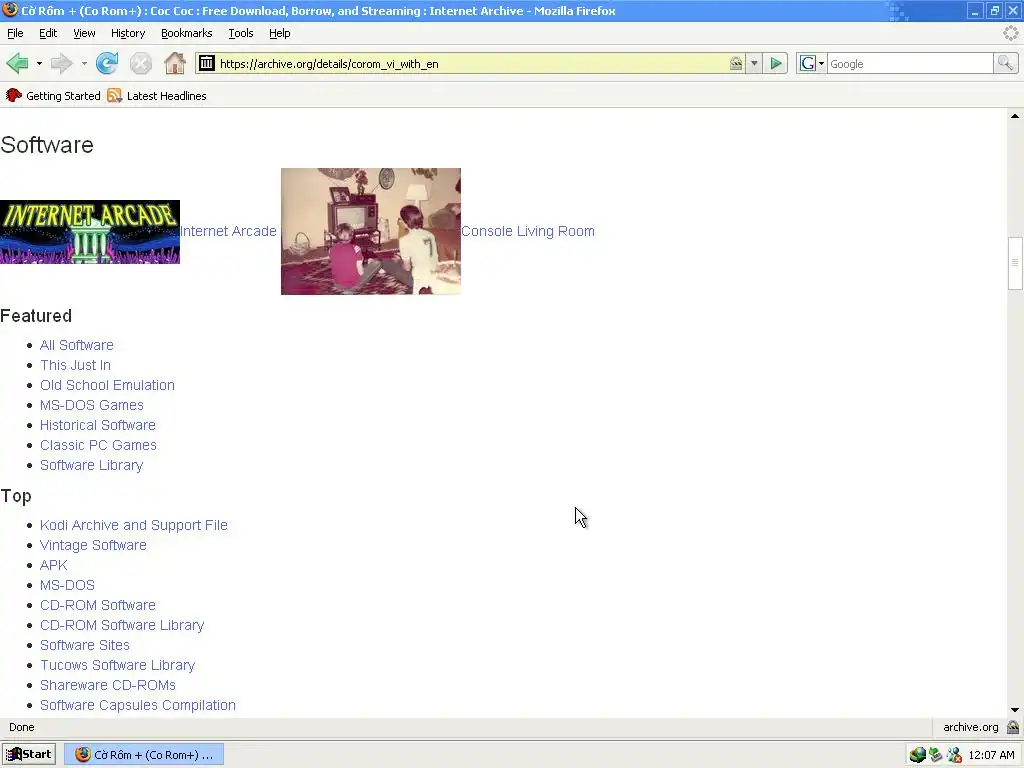Image resolution: width=1024 pixels, height=768 pixels.
Task: Click the grayed Forward arrow button
Action: click(61, 63)
